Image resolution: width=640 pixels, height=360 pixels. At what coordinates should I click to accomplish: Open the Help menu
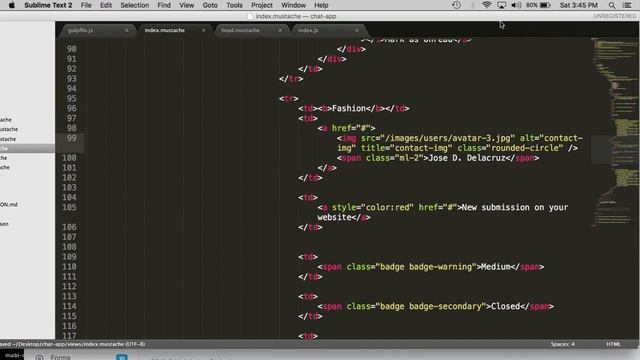click(321, 5)
